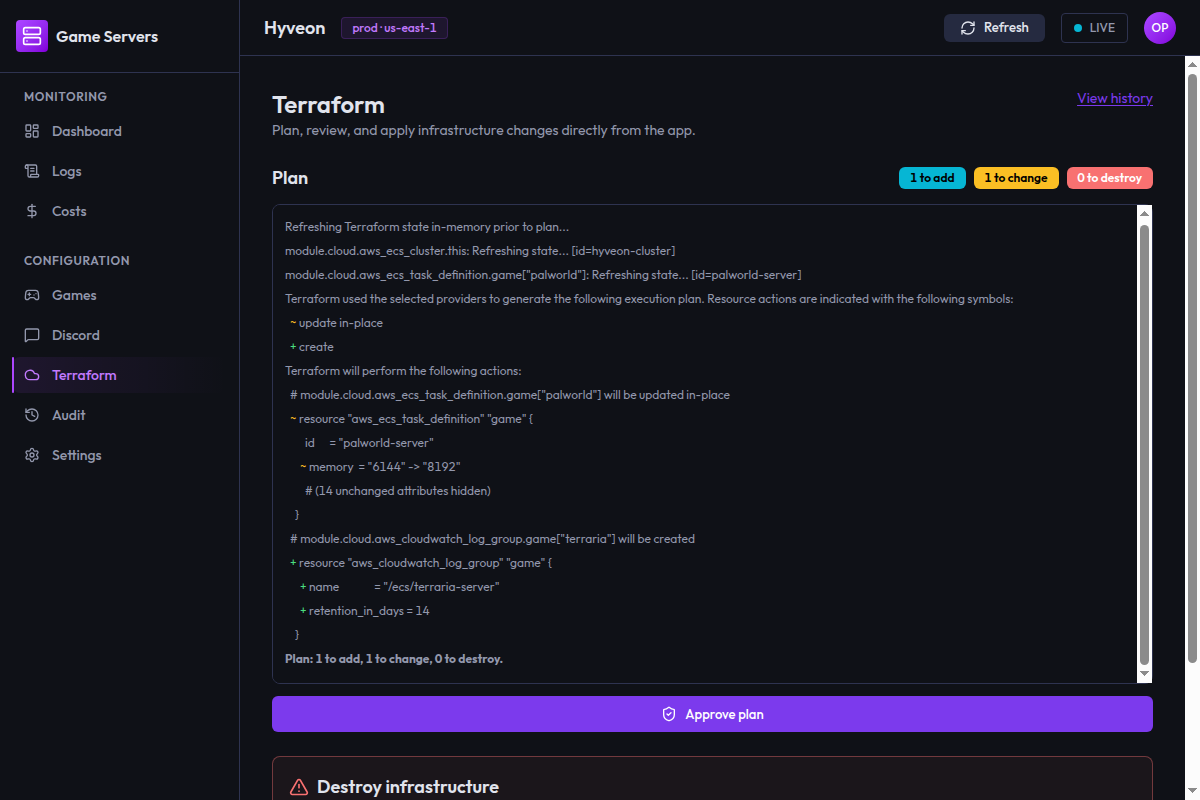Click the Game Servers app title
Image resolution: width=1200 pixels, height=800 pixels.
click(107, 36)
